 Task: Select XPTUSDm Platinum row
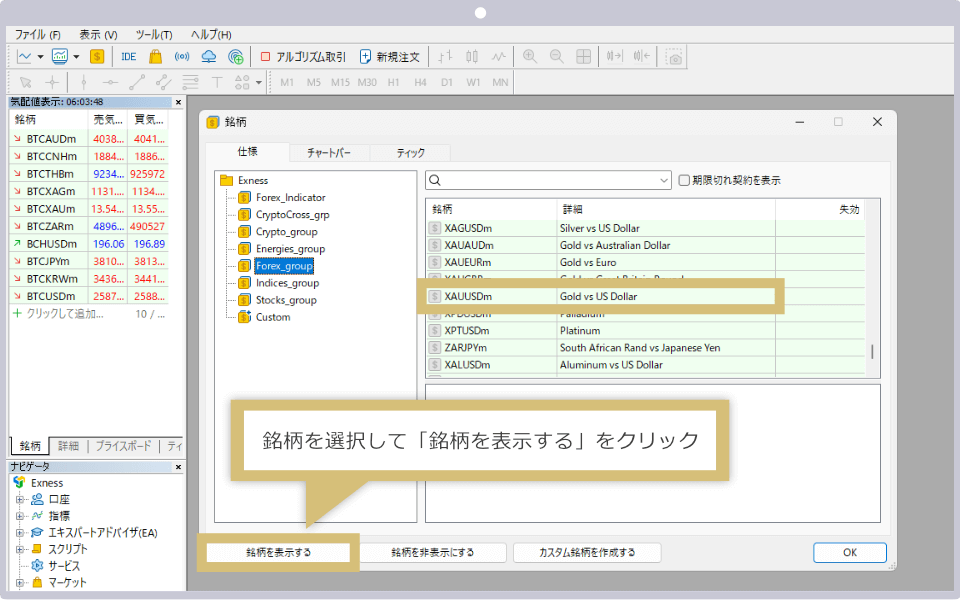click(x=646, y=331)
